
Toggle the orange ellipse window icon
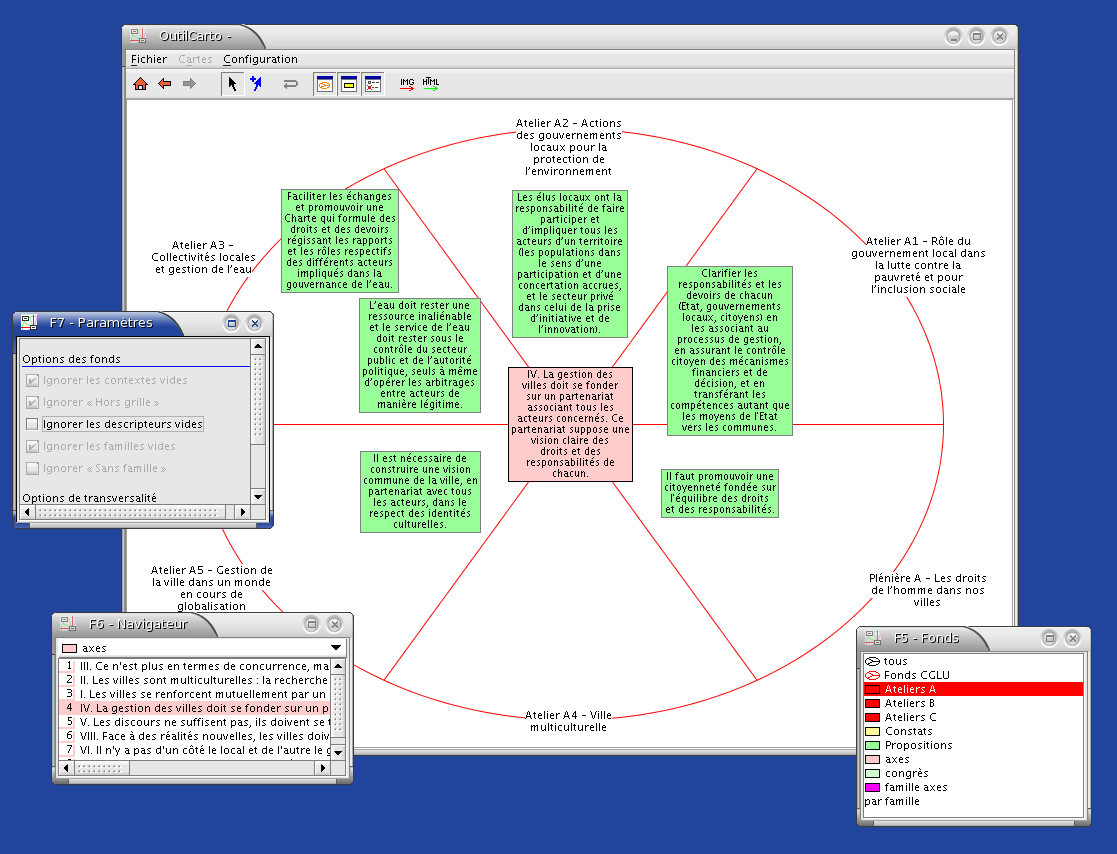[325, 84]
